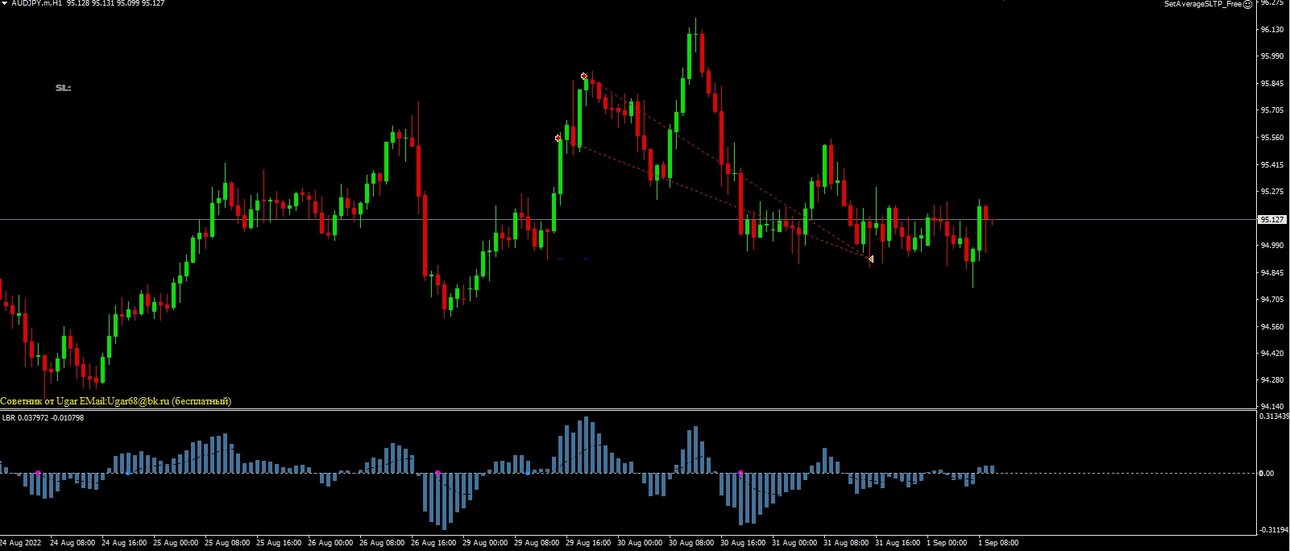Select the magenta dot near 24 Aug 2022
This screenshot has height=551, width=1290.
[38, 472]
